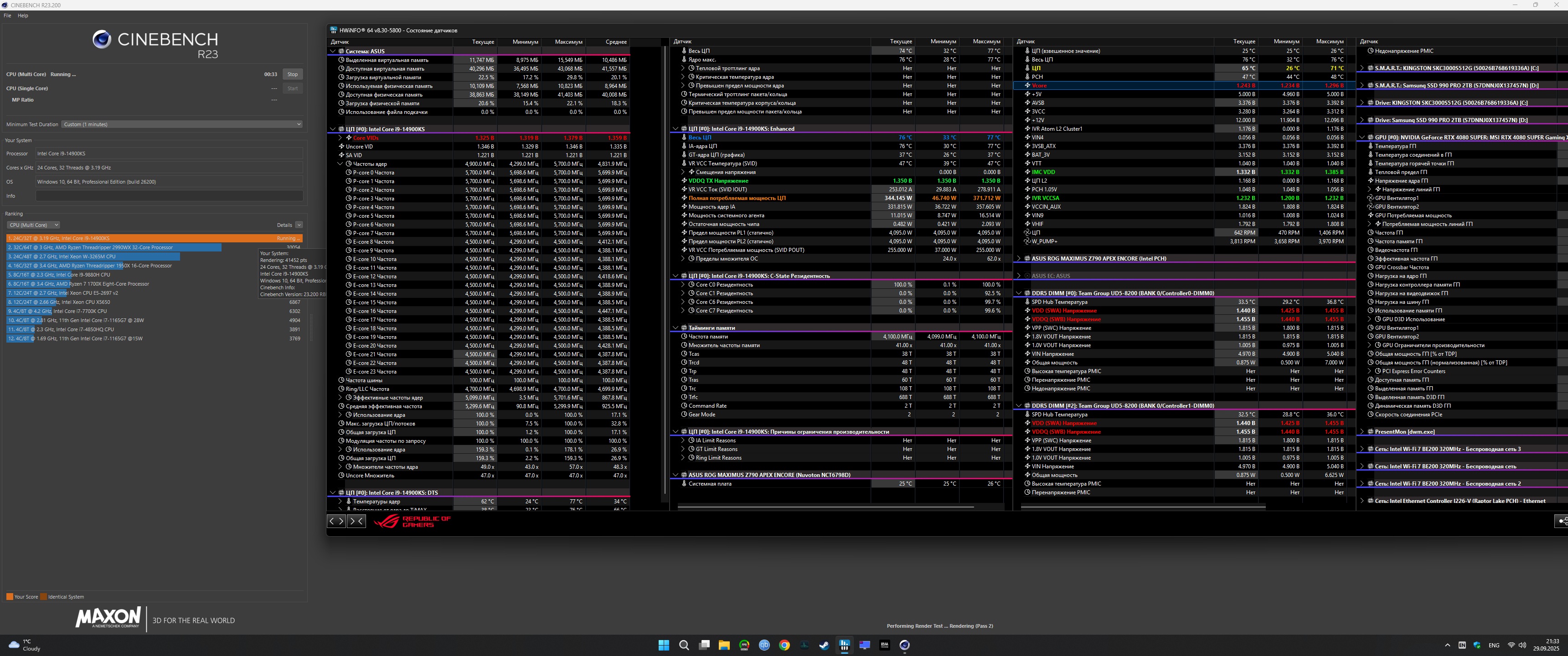Open the Help menu in Cinebench
Image resolution: width=1568 pixels, height=656 pixels.
click(x=22, y=16)
